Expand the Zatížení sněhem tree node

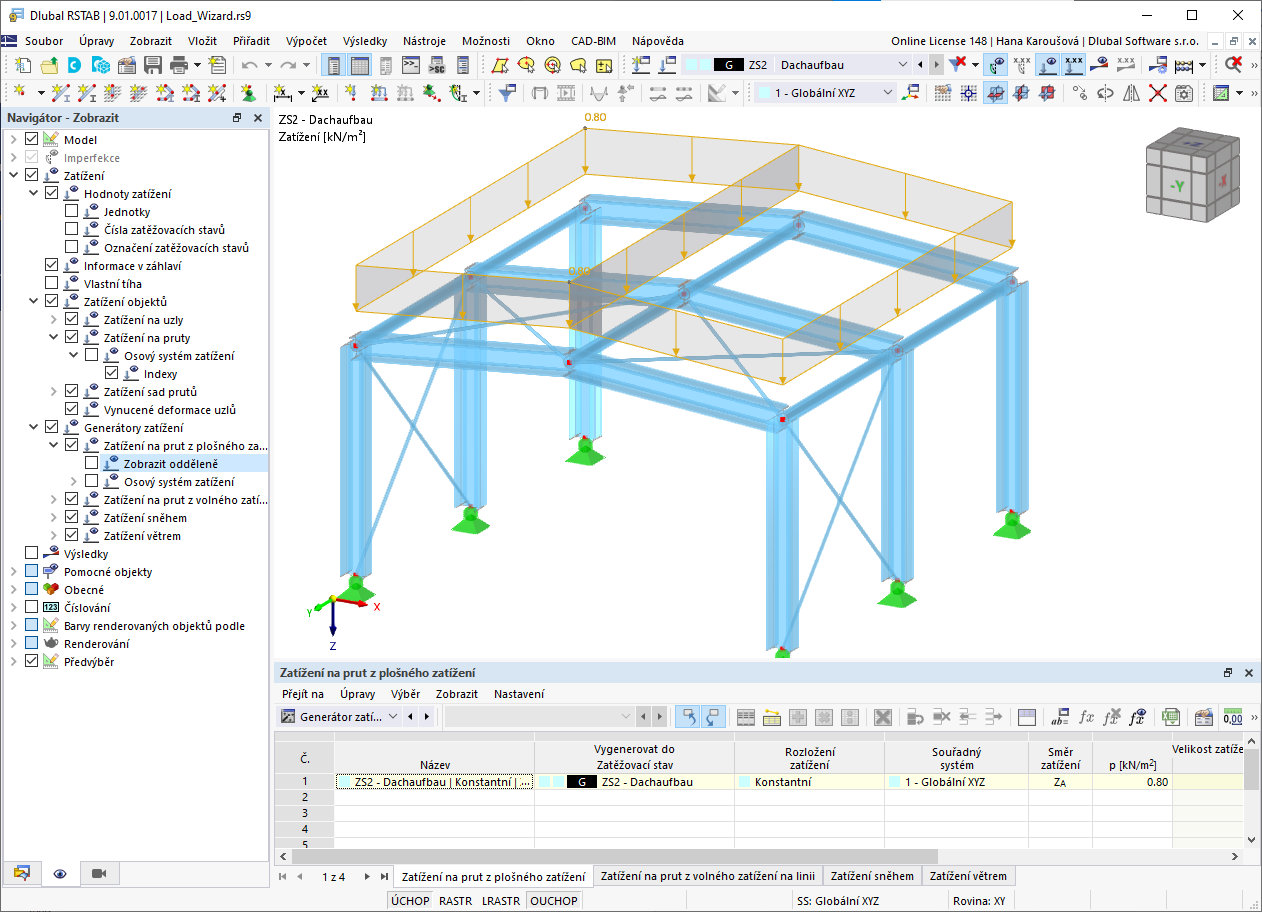pos(54,518)
